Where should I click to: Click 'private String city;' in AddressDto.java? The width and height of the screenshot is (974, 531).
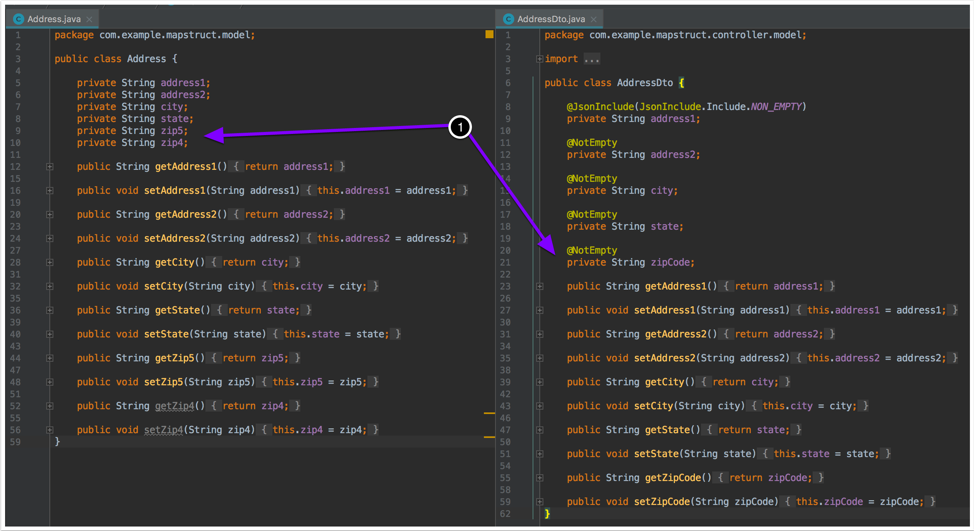(622, 191)
